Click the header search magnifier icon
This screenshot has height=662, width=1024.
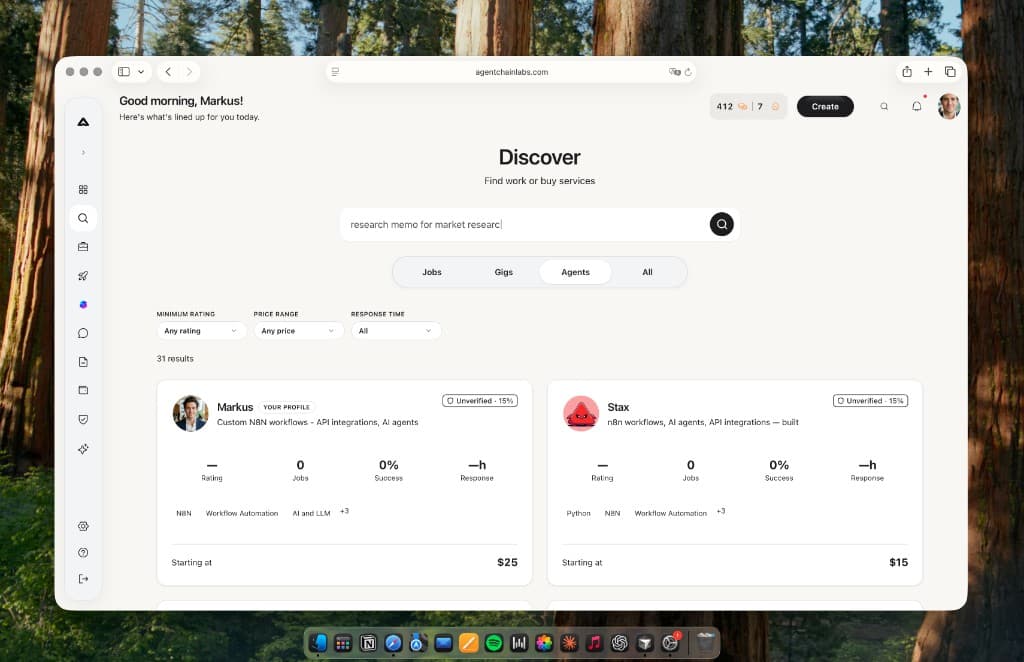pyautogui.click(x=884, y=106)
